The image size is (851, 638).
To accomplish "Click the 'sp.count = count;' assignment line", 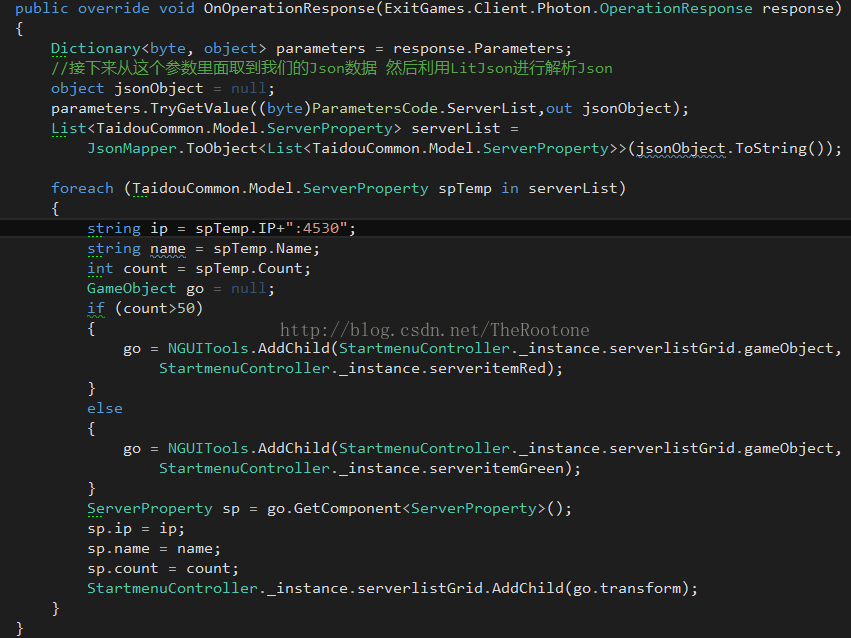I will pos(163,569).
